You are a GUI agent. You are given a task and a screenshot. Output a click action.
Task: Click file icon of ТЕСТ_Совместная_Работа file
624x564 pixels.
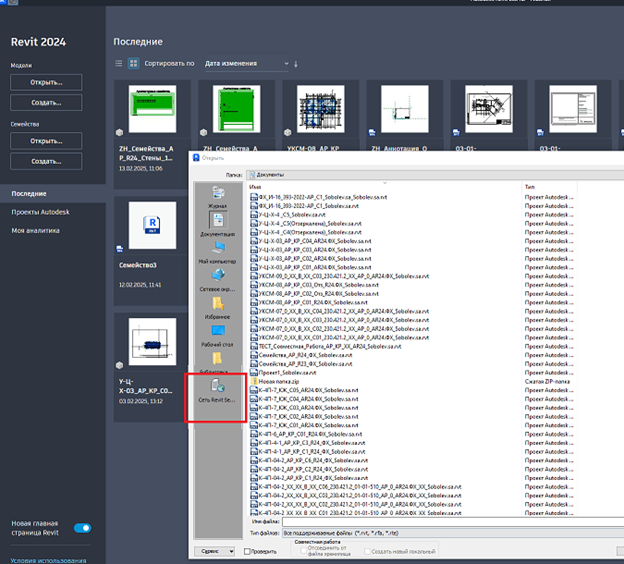pyautogui.click(x=254, y=346)
